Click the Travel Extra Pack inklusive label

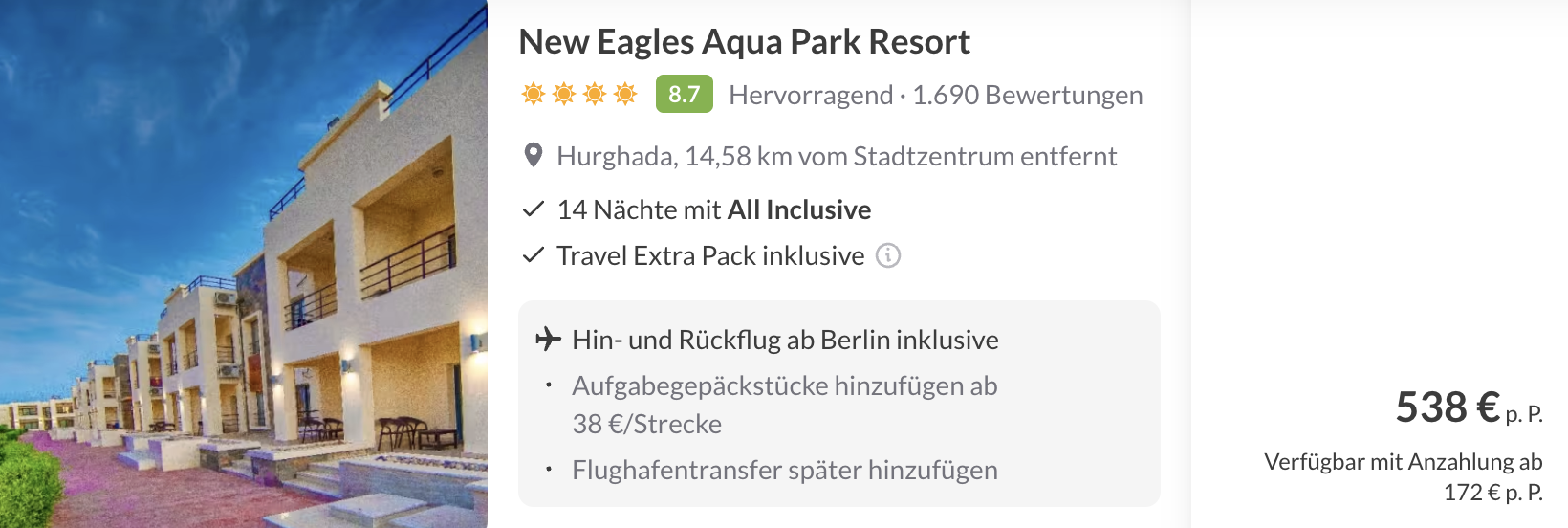click(x=710, y=255)
